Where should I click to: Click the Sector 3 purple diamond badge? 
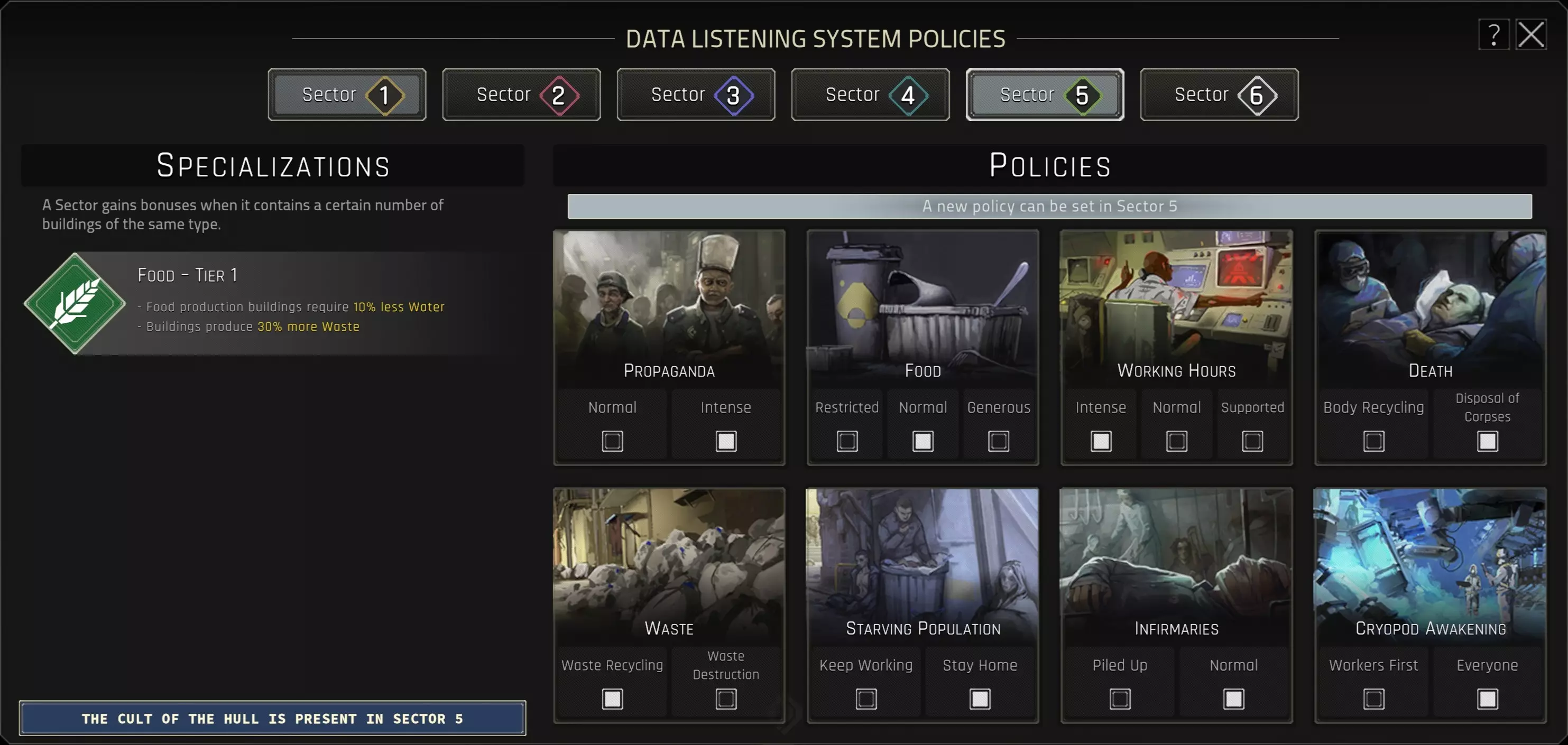[733, 96]
